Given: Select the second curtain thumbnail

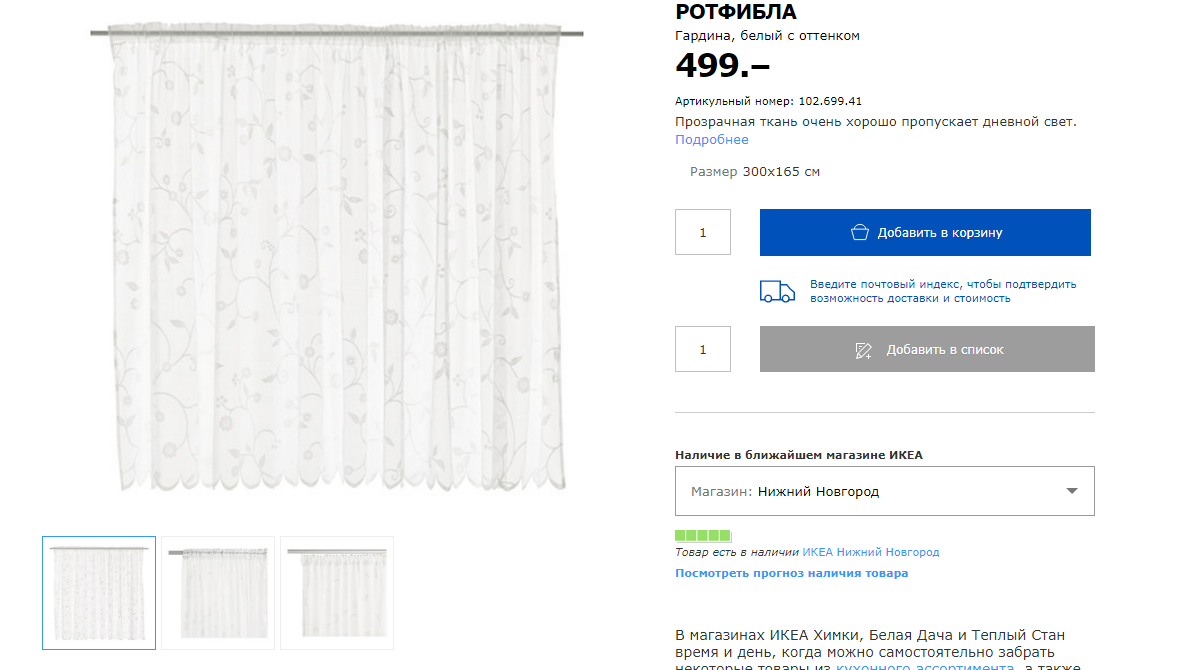Looking at the screenshot, I should (218, 593).
